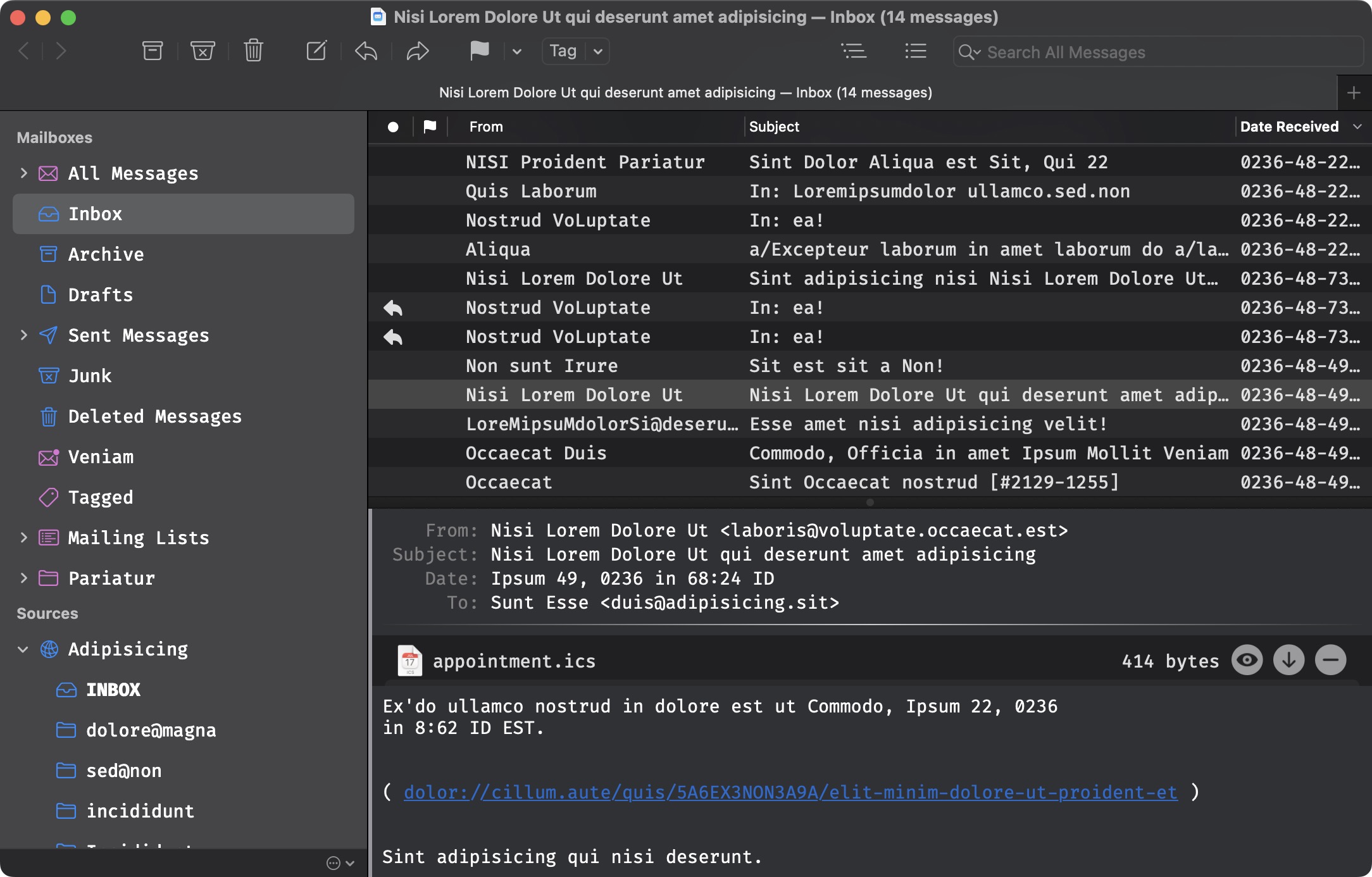The width and height of the screenshot is (1372, 877).
Task: Compose a new message
Action: click(316, 51)
